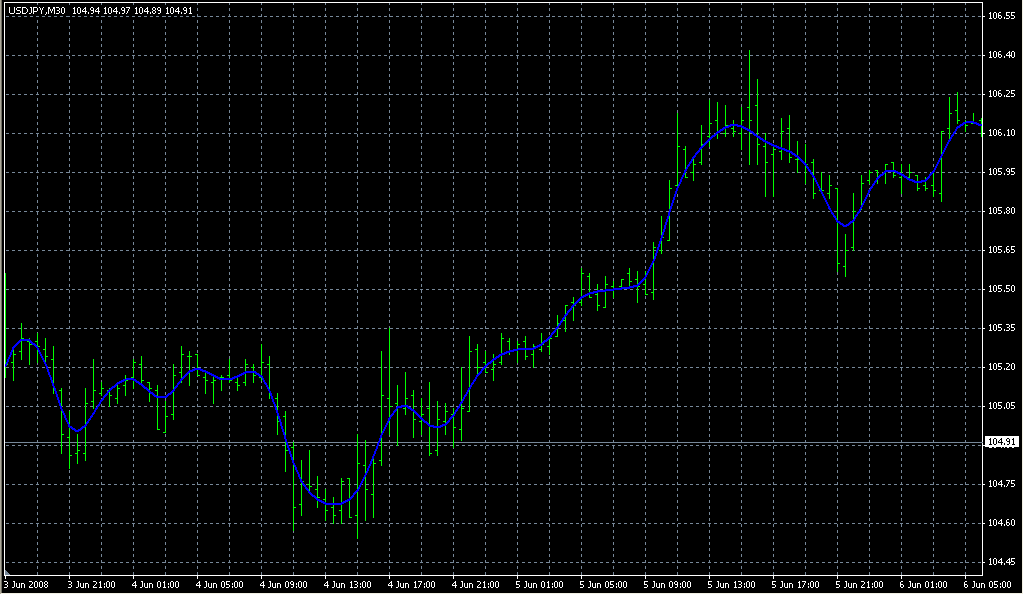1024x594 pixels.
Task: Click the 4 Jun 09:00 time label
Action: (x=283, y=585)
